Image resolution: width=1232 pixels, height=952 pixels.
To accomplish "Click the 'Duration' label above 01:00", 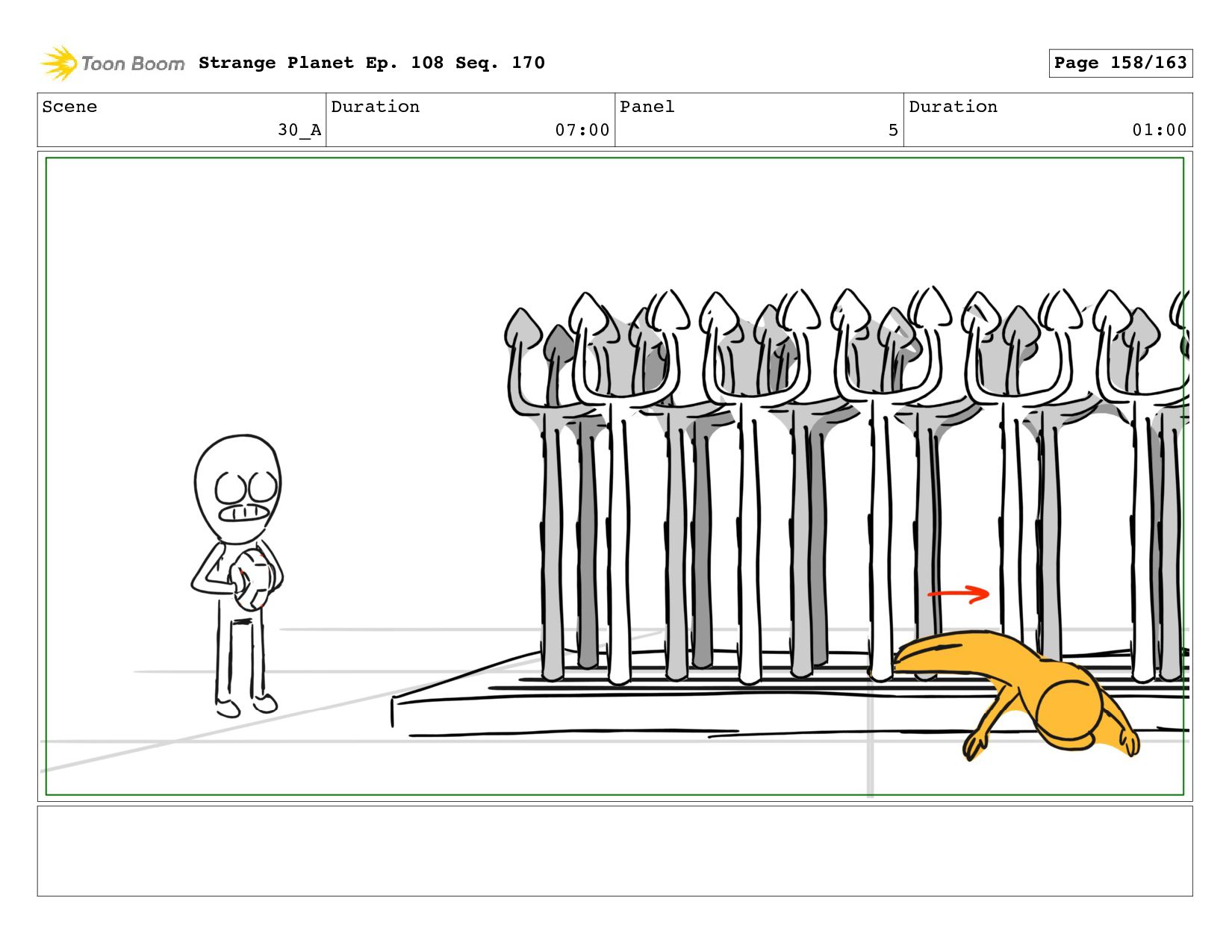I will (x=953, y=107).
